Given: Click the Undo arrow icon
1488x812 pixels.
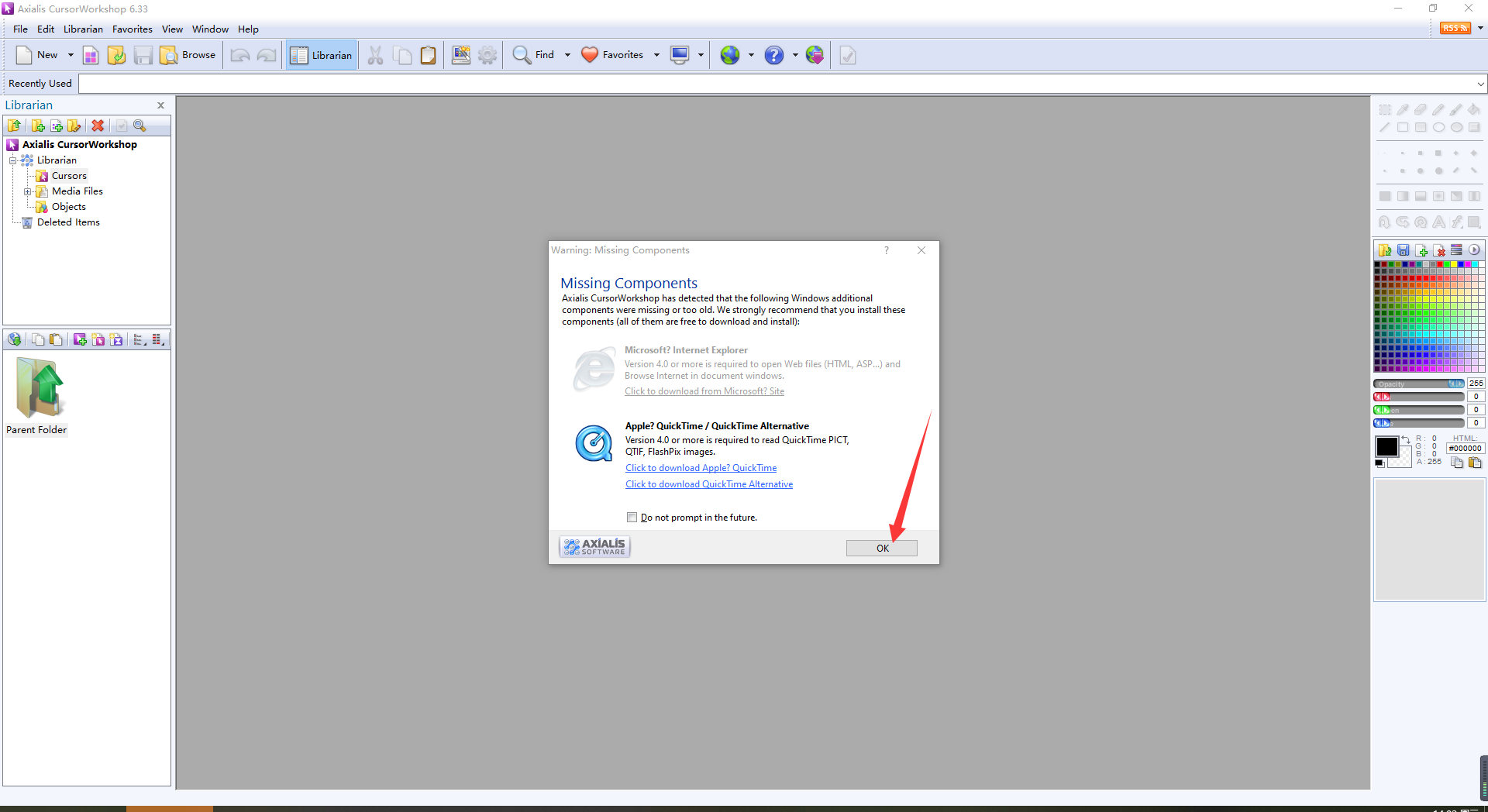Looking at the screenshot, I should click(x=240, y=55).
